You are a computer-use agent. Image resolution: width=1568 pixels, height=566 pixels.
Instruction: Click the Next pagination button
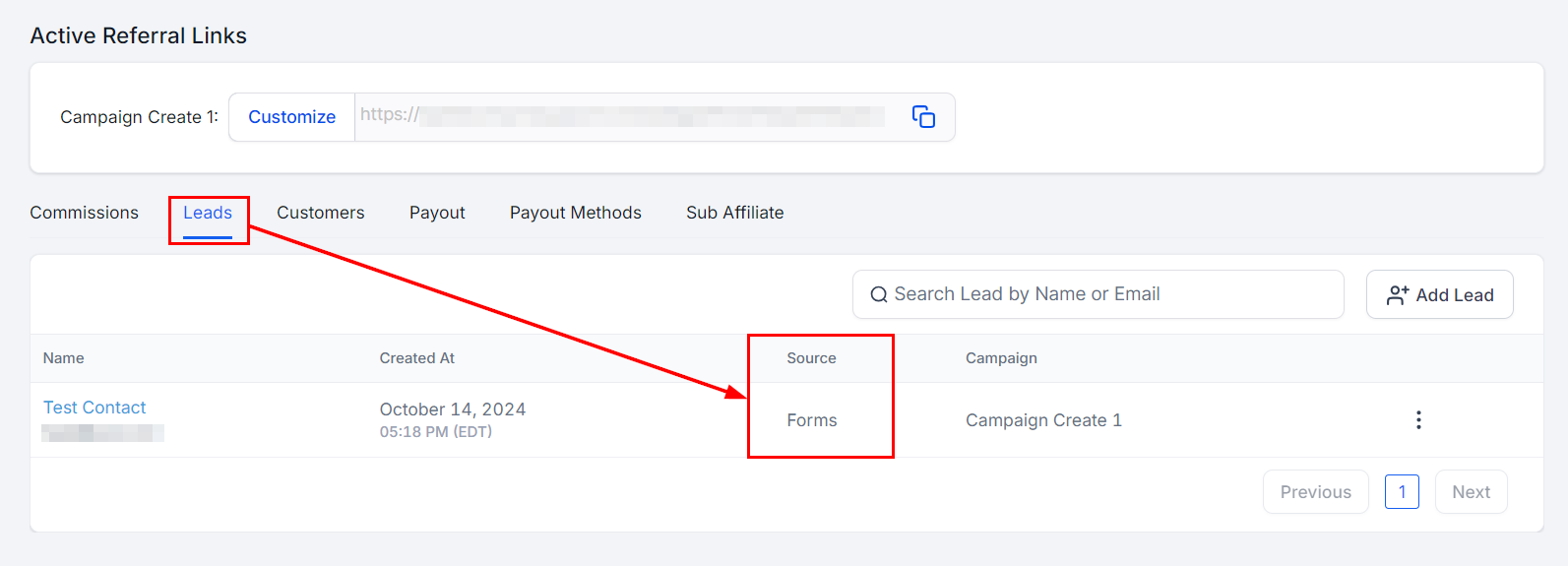tap(1471, 492)
